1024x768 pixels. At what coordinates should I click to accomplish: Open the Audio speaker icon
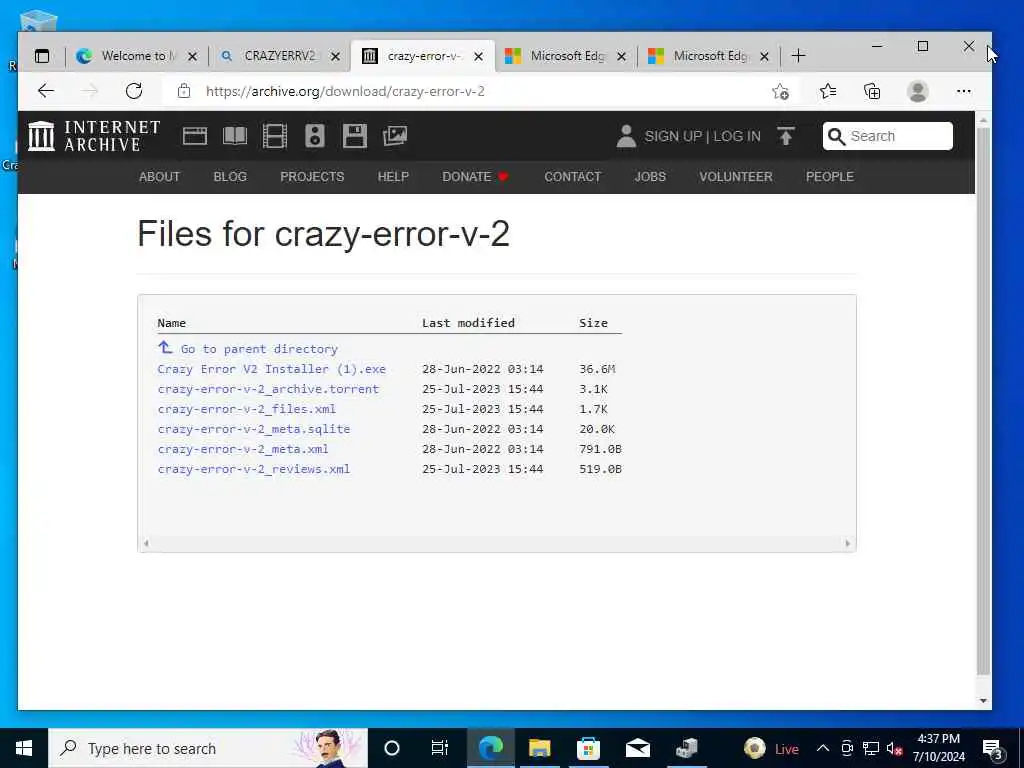point(315,136)
